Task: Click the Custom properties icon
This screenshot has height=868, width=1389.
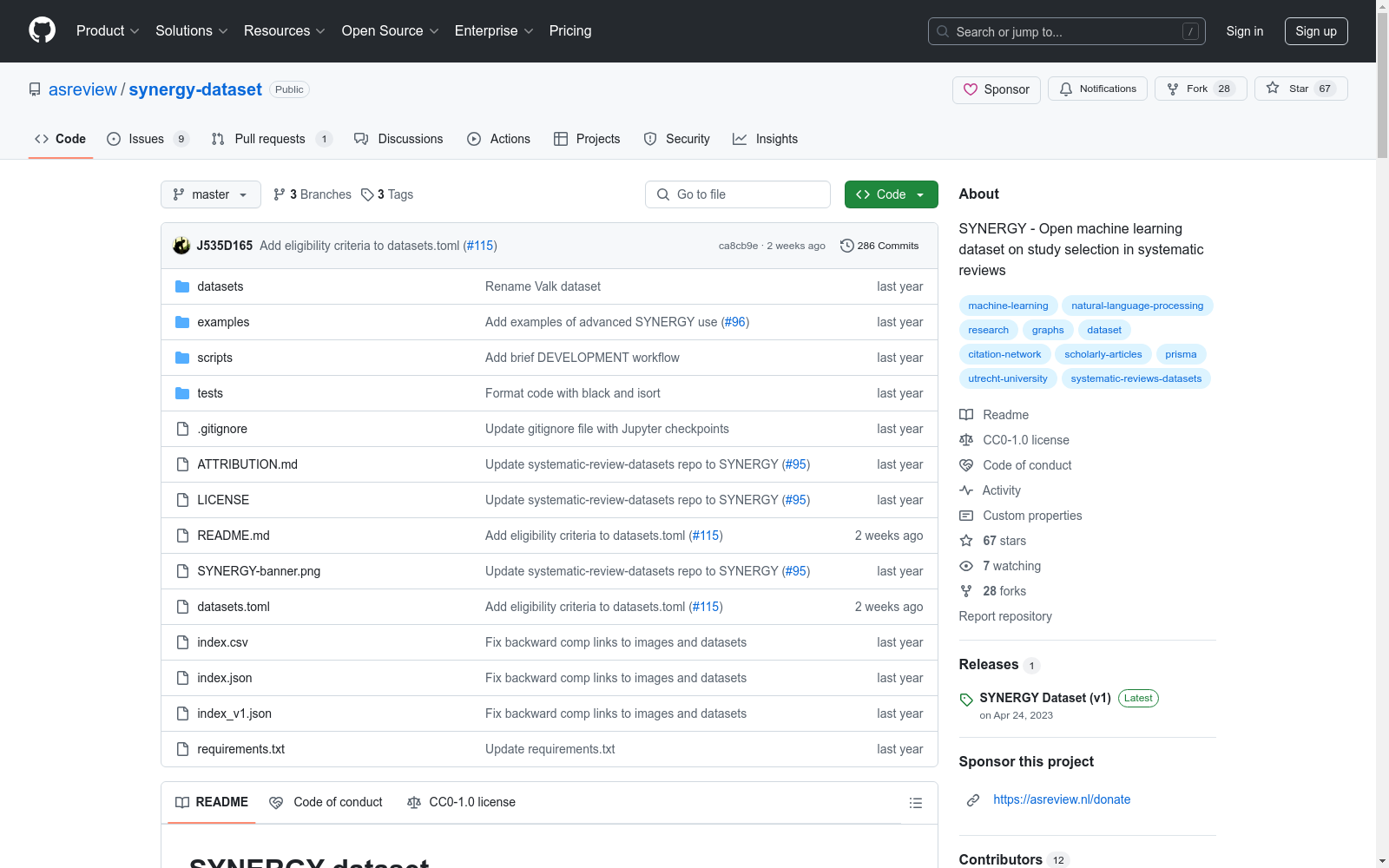Action: click(966, 516)
